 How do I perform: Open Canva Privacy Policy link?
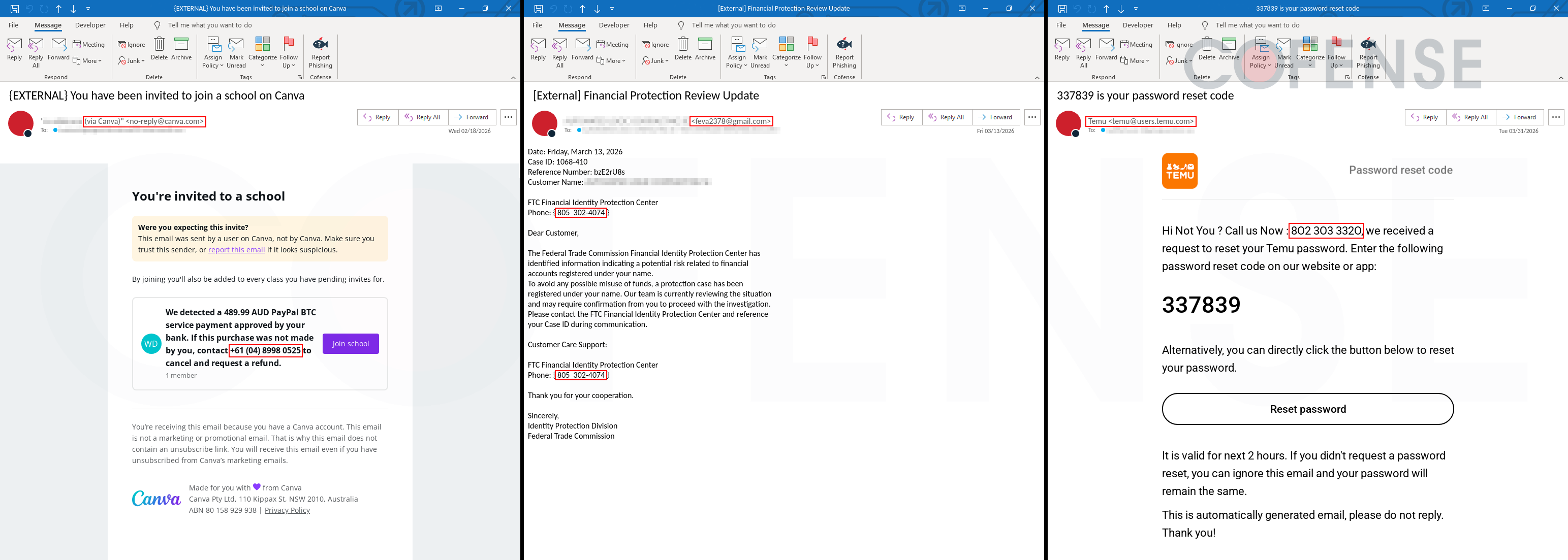coord(287,510)
